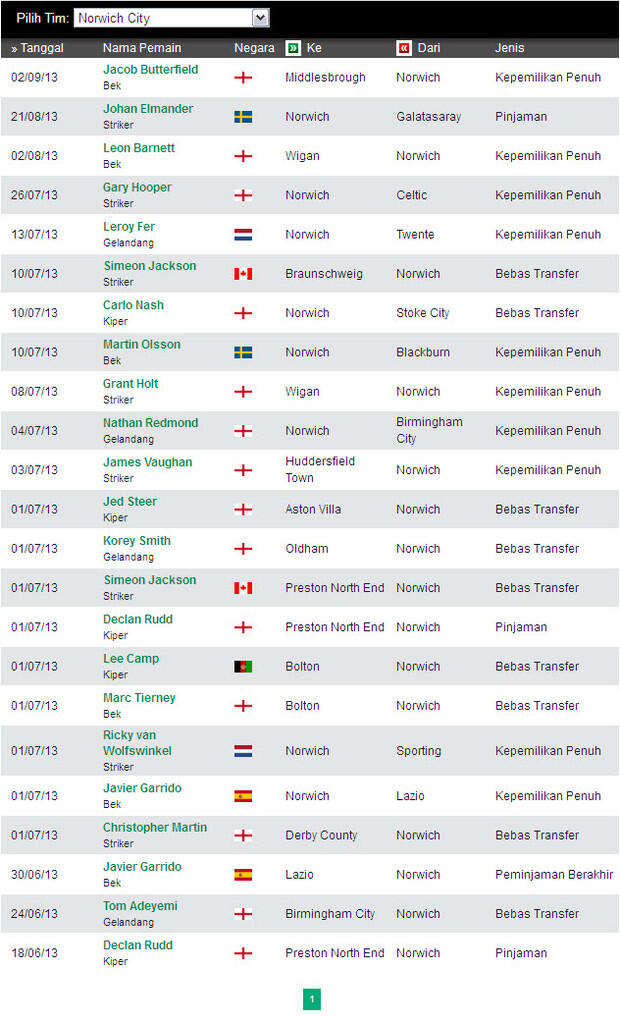
Task: Open Nathan Redmond's player page
Action: click(x=150, y=423)
